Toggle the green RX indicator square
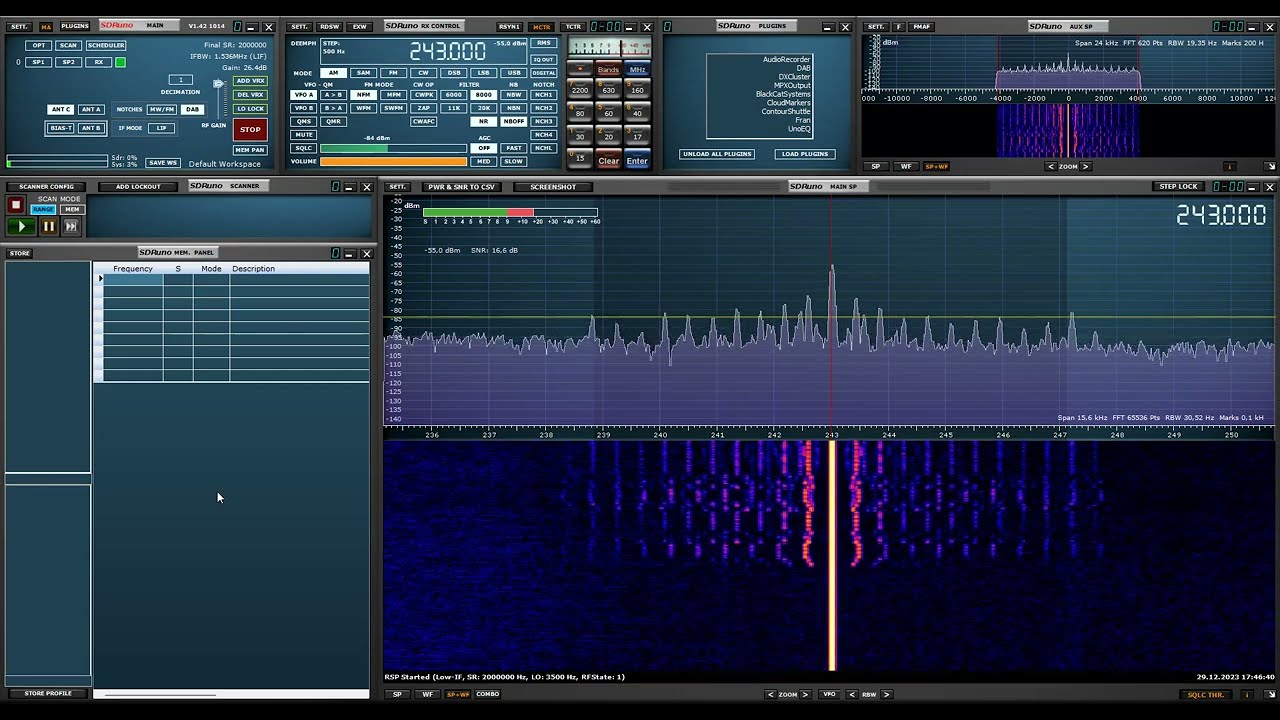The image size is (1280, 720). point(120,62)
